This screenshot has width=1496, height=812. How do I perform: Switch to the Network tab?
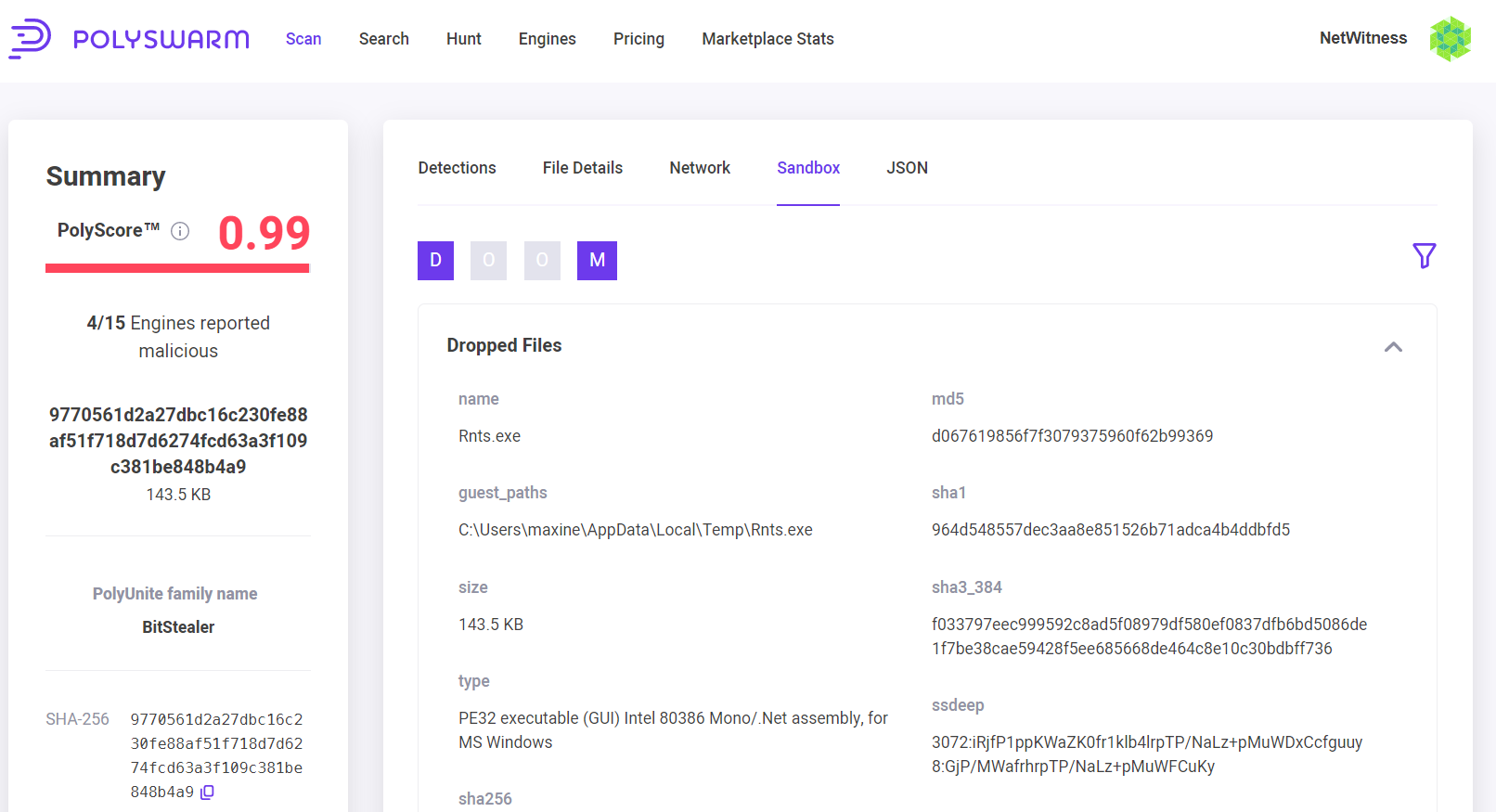700,168
